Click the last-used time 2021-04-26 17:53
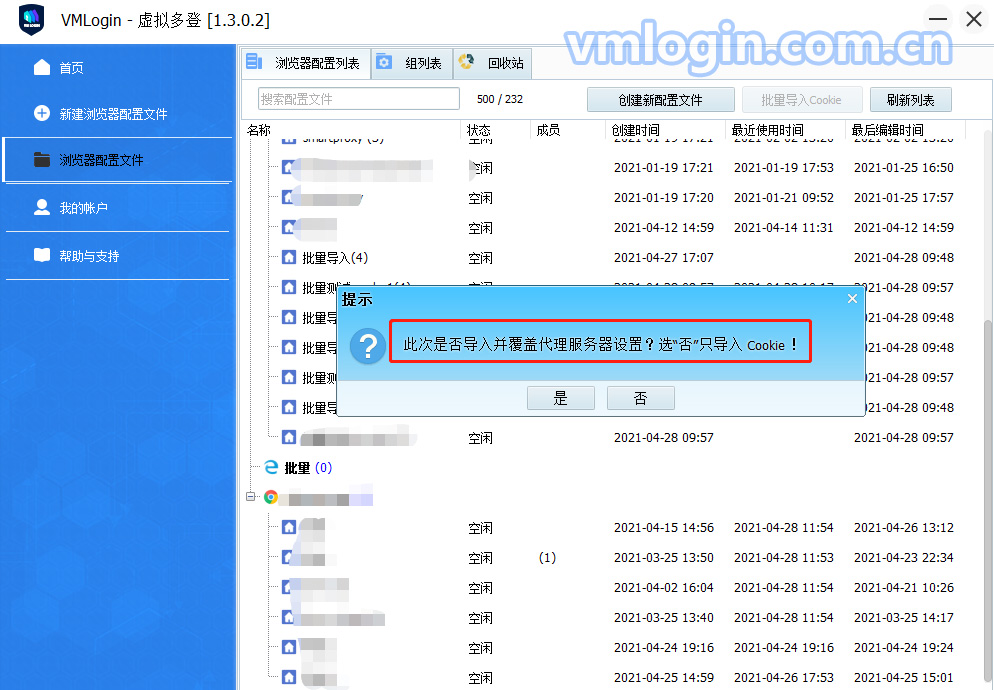The height and width of the screenshot is (690, 994). [784, 678]
